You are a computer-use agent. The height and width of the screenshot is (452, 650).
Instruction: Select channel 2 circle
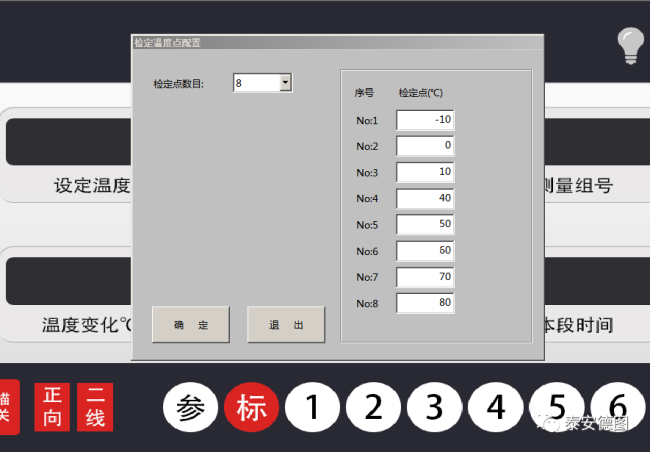373,407
